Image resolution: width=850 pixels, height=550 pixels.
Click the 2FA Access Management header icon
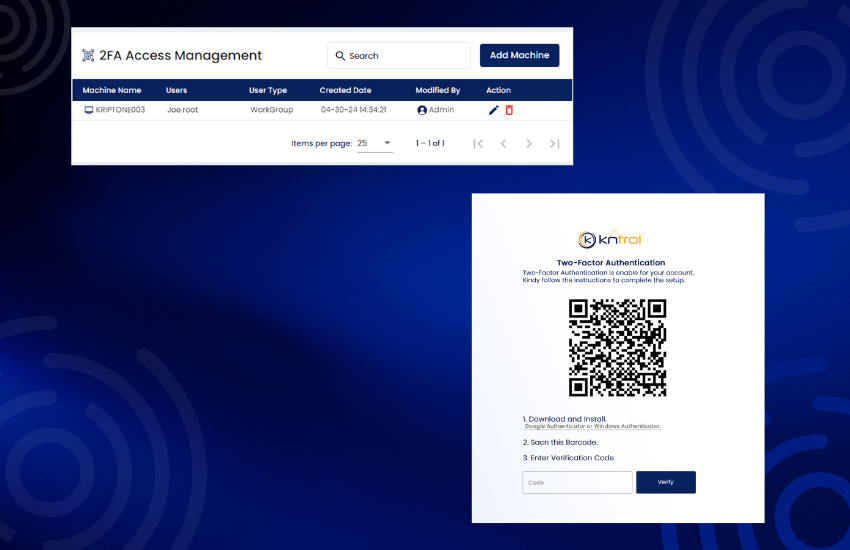pyautogui.click(x=88, y=55)
